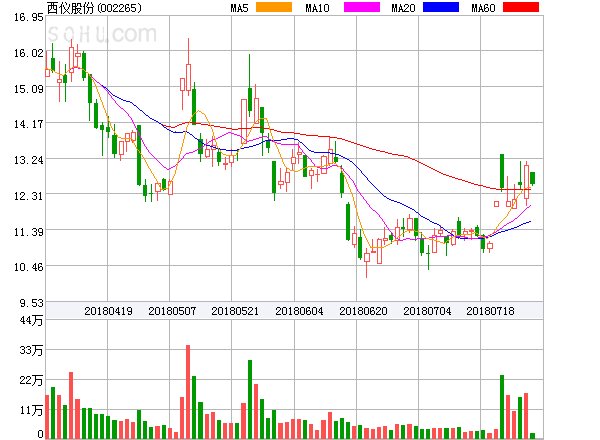Click the blue MA20 legend swatch

click(441, 7)
